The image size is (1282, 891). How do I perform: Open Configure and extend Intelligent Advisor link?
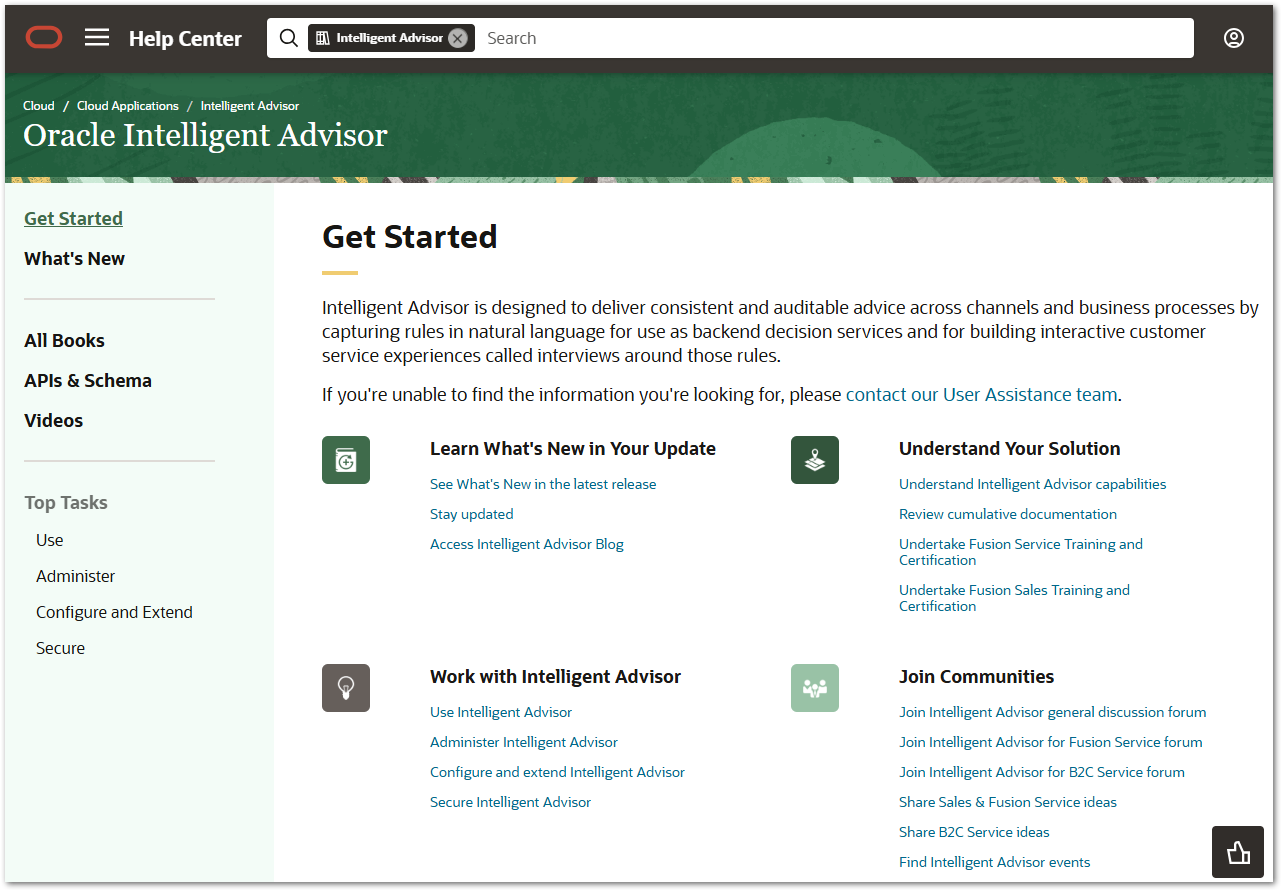pyautogui.click(x=557, y=772)
